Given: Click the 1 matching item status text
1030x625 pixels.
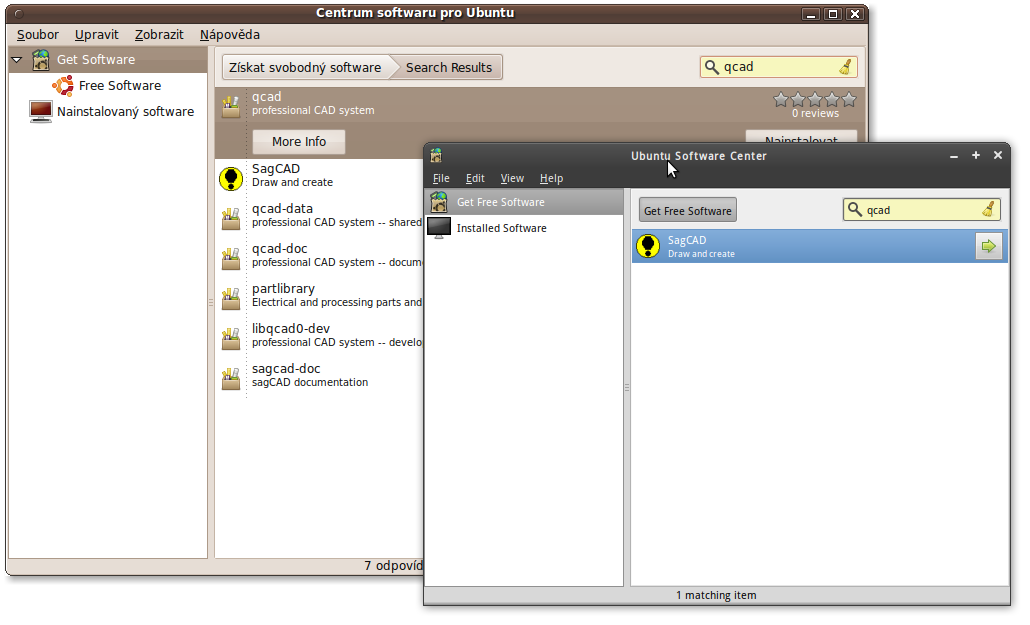Looking at the screenshot, I should click(x=716, y=595).
